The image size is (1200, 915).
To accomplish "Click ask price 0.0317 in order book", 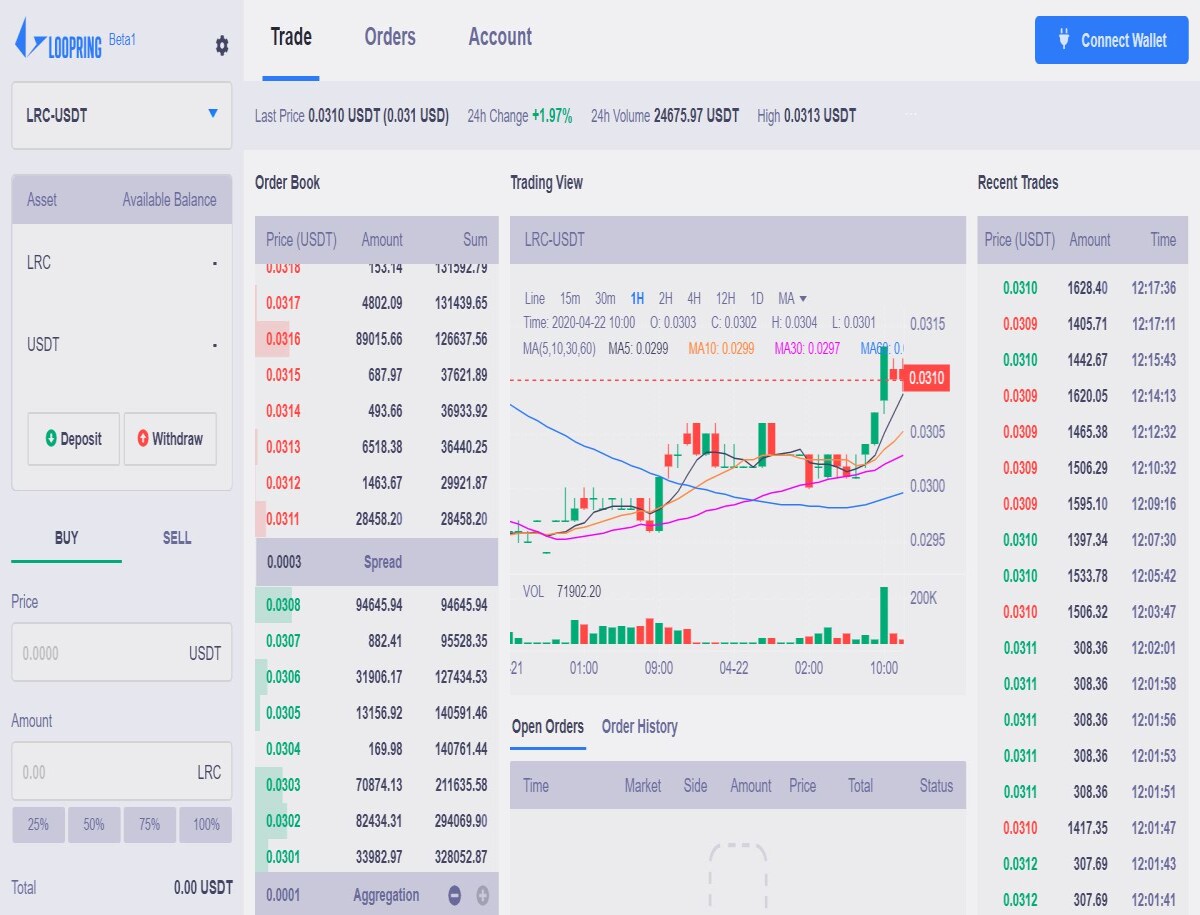I will (x=283, y=303).
